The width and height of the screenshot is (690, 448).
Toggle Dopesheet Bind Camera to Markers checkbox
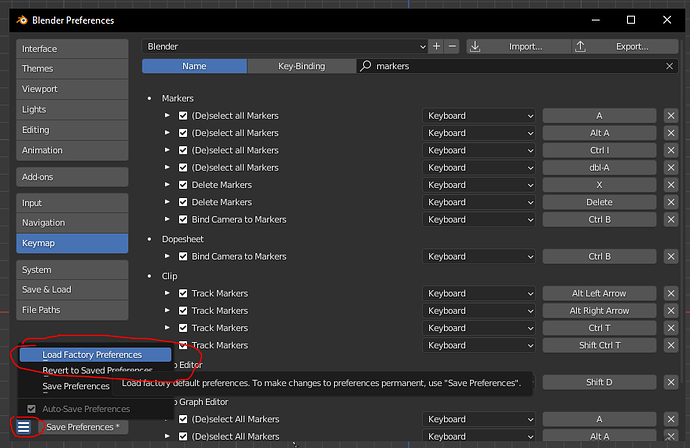183,257
